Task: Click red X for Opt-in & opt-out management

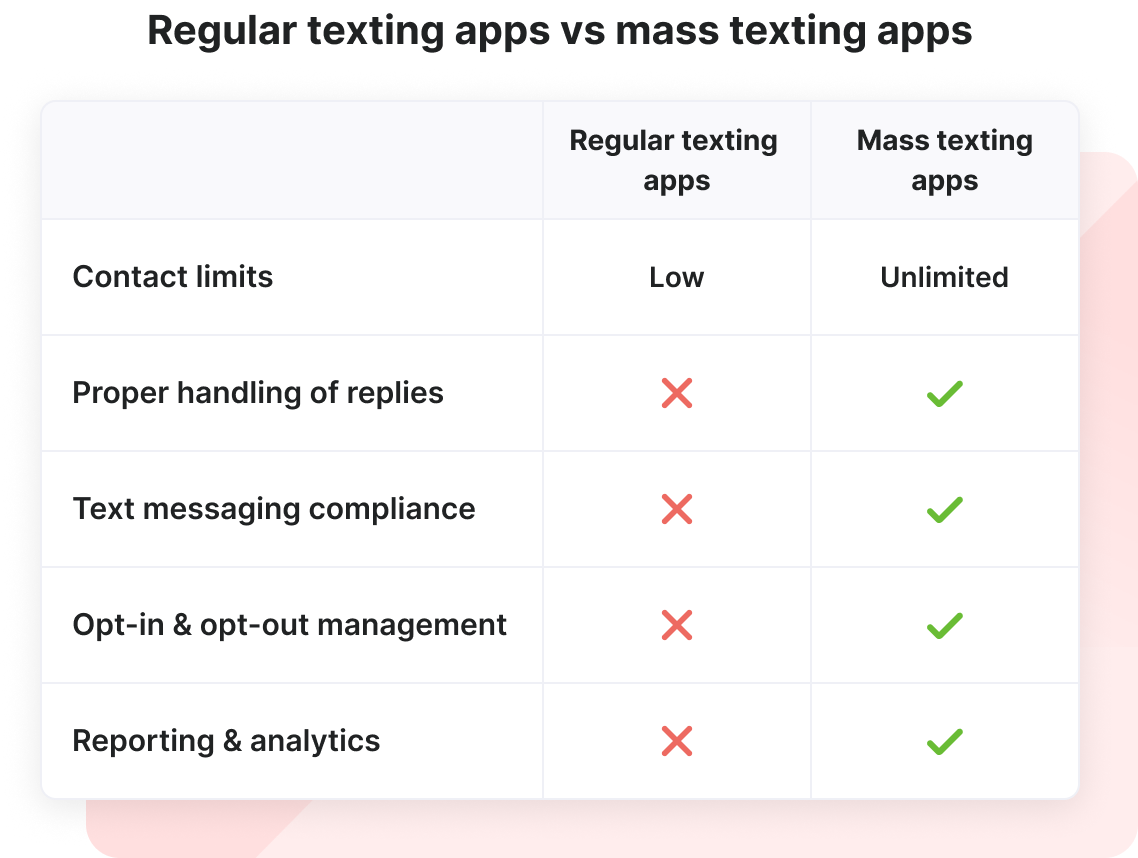Action: [x=677, y=625]
